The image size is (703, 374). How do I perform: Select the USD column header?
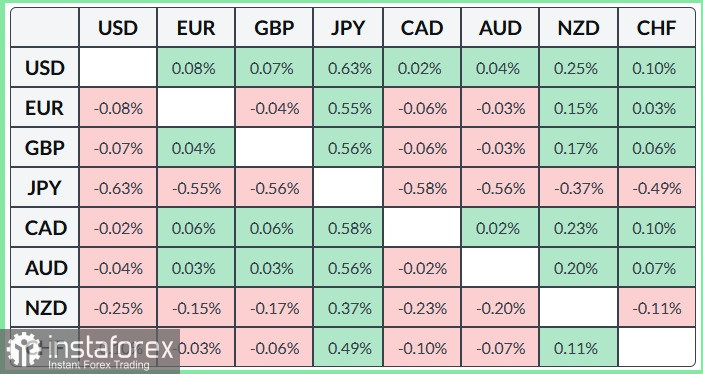[118, 28]
